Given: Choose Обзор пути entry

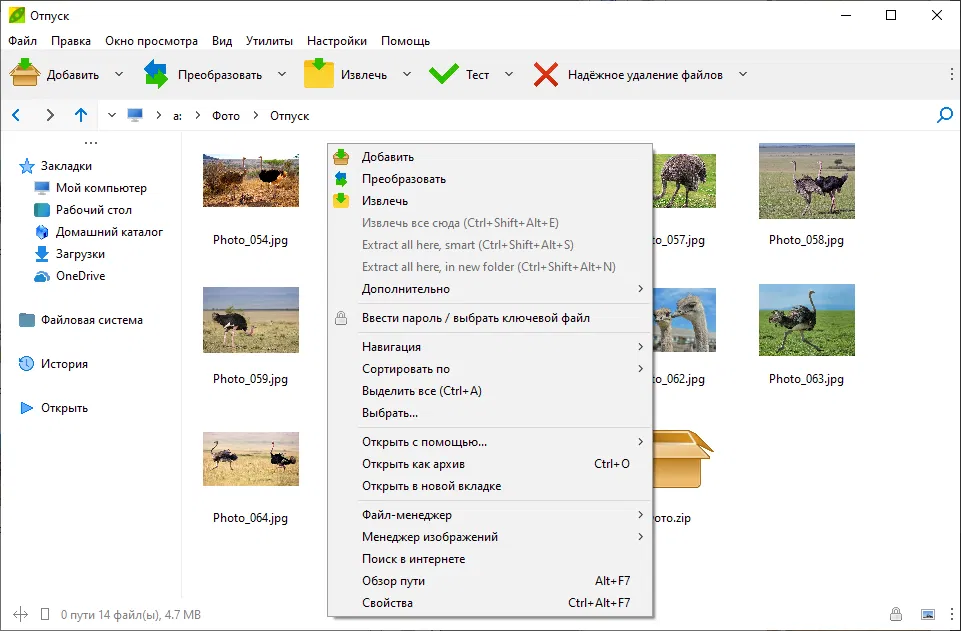Looking at the screenshot, I should pyautogui.click(x=490, y=581).
